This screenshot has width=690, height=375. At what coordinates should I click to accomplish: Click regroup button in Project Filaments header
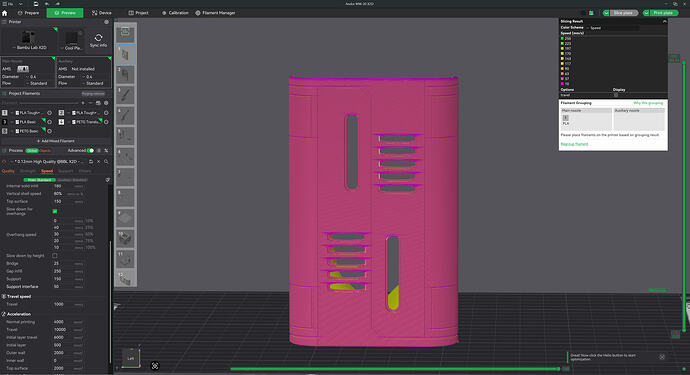tap(93, 94)
